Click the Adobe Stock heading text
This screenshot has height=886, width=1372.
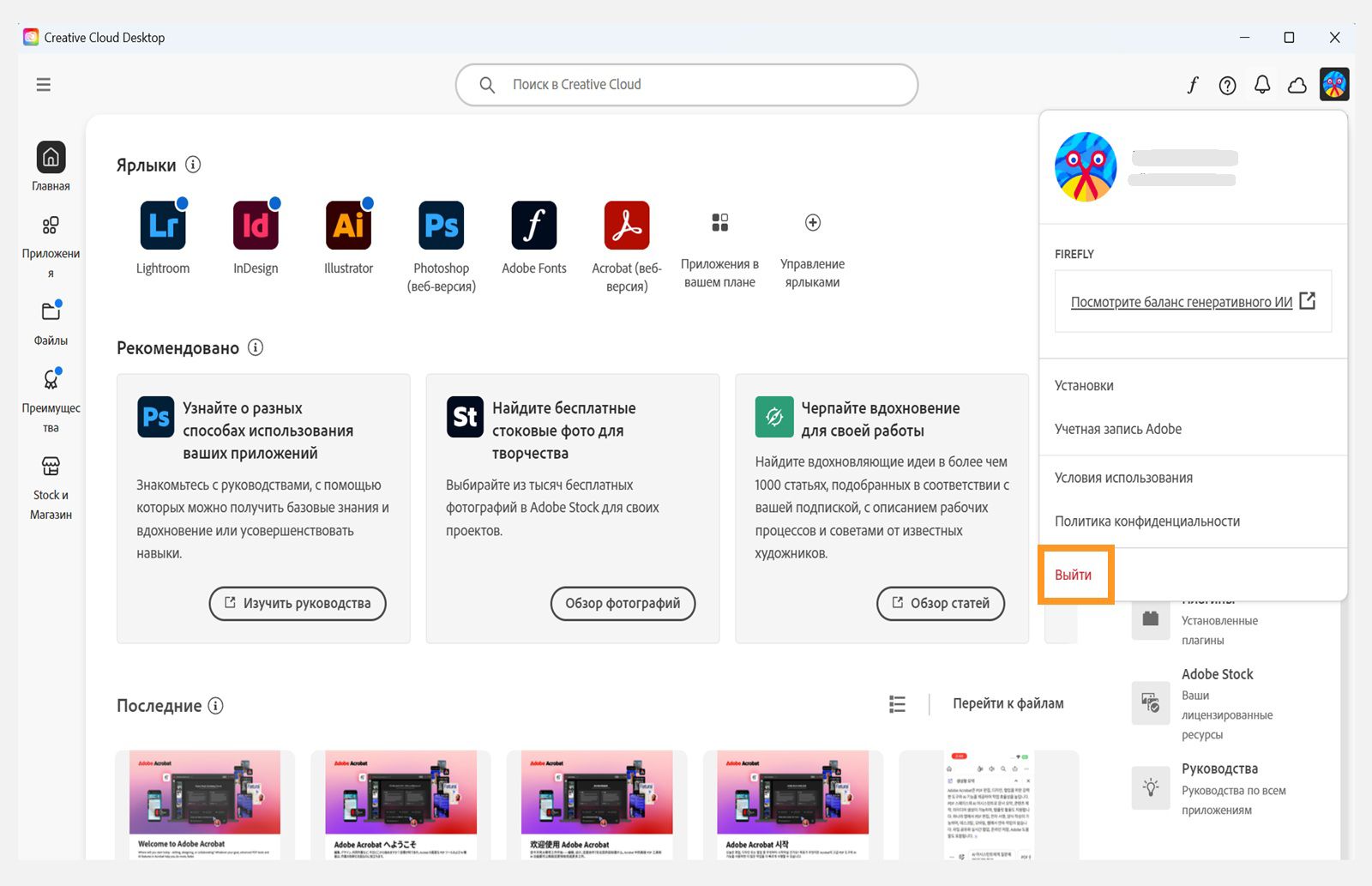tap(1218, 674)
